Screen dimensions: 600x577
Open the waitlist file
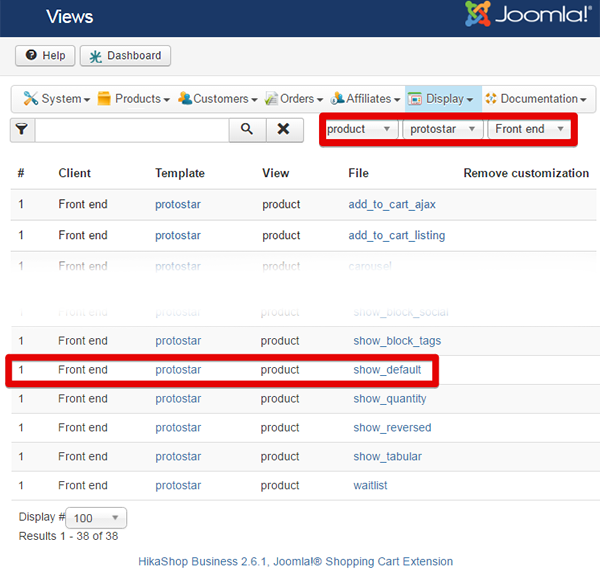coord(370,486)
